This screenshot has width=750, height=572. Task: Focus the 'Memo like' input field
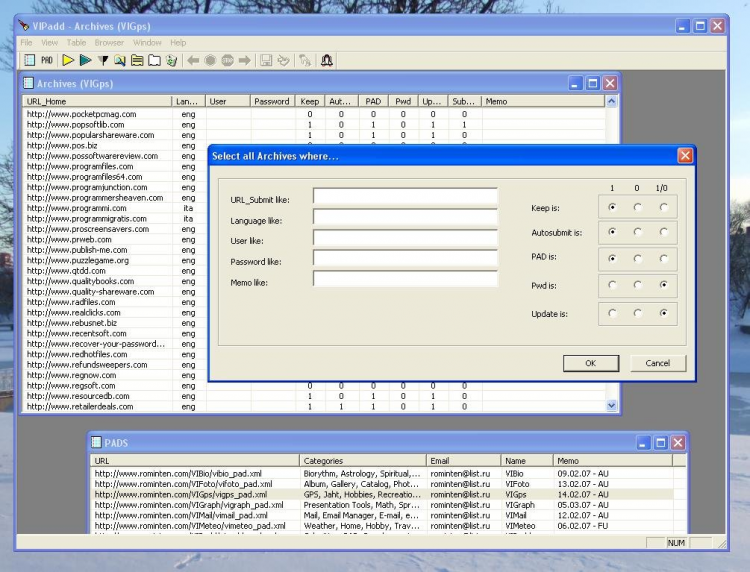(405, 279)
